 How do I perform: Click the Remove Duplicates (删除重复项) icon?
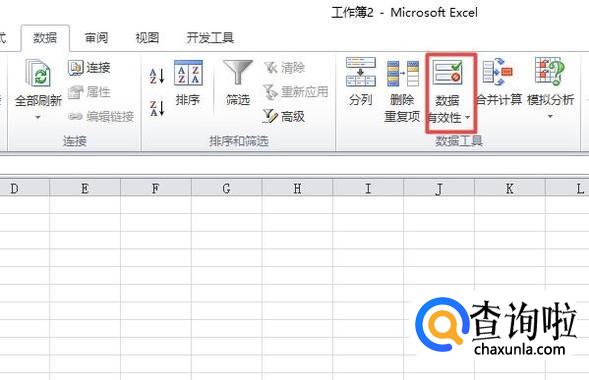[403, 74]
